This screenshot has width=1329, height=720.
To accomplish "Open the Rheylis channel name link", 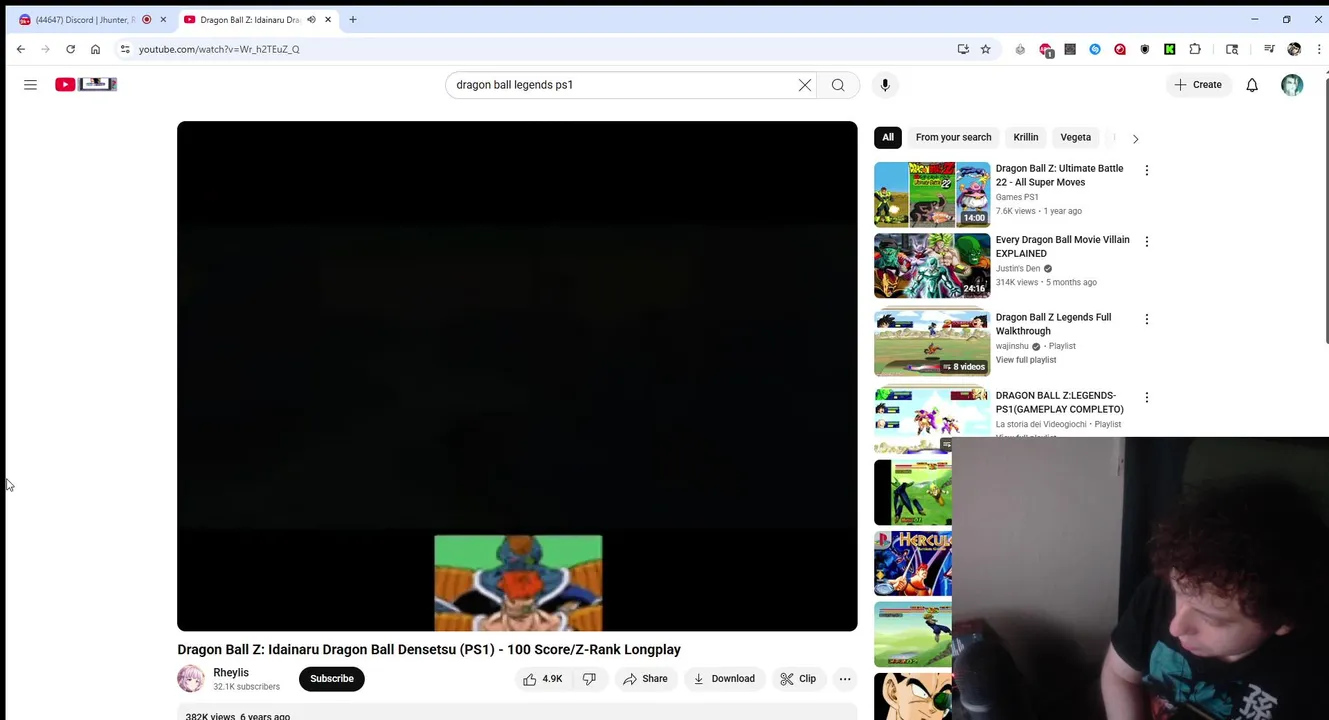I will pyautogui.click(x=231, y=673).
